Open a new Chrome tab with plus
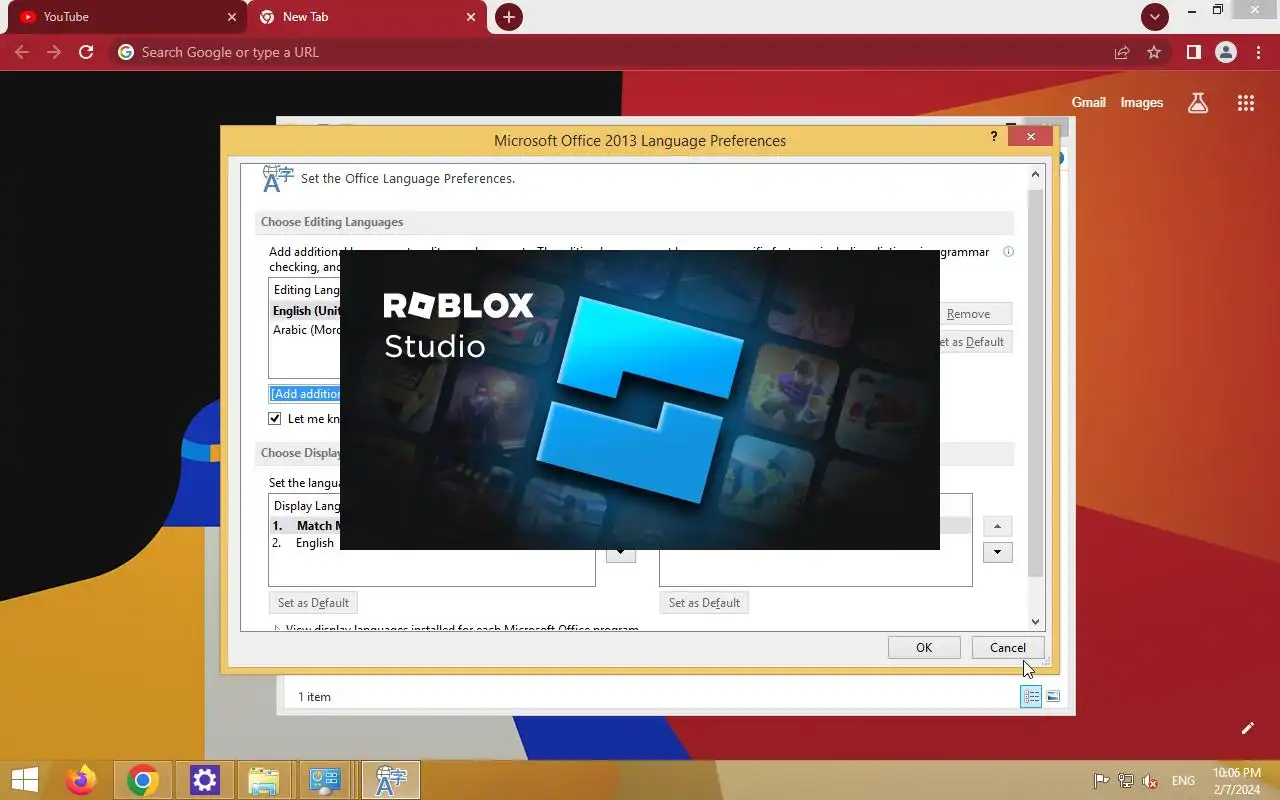 (509, 17)
